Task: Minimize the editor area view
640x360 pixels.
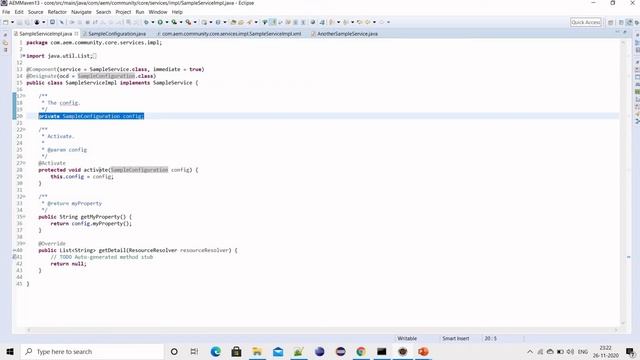Action: click(x=617, y=32)
